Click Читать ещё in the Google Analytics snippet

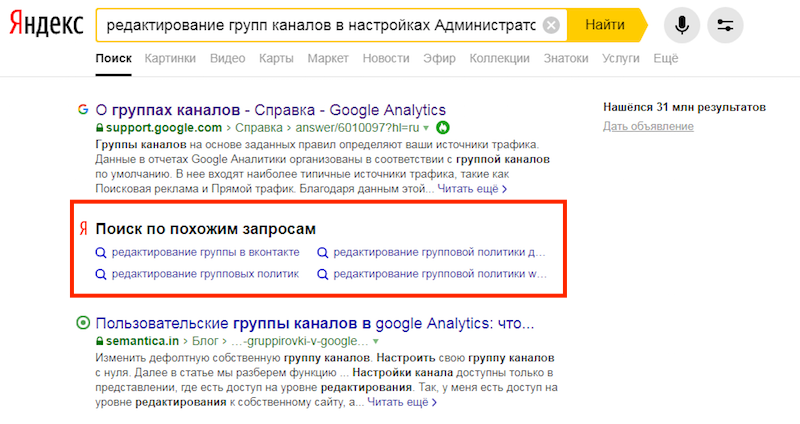pos(472,189)
